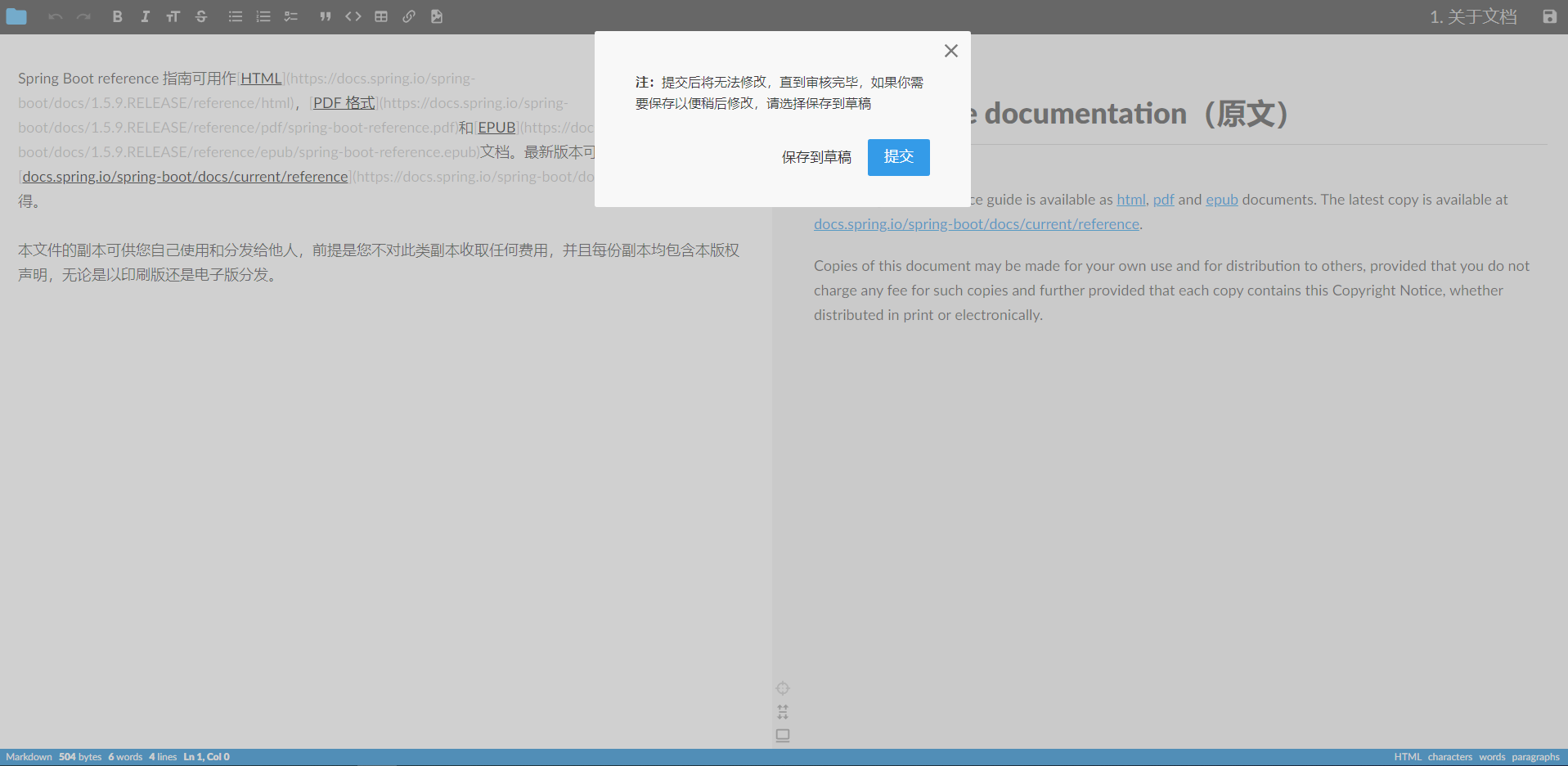
Task: Toggle the preview display mode
Action: [x=783, y=735]
